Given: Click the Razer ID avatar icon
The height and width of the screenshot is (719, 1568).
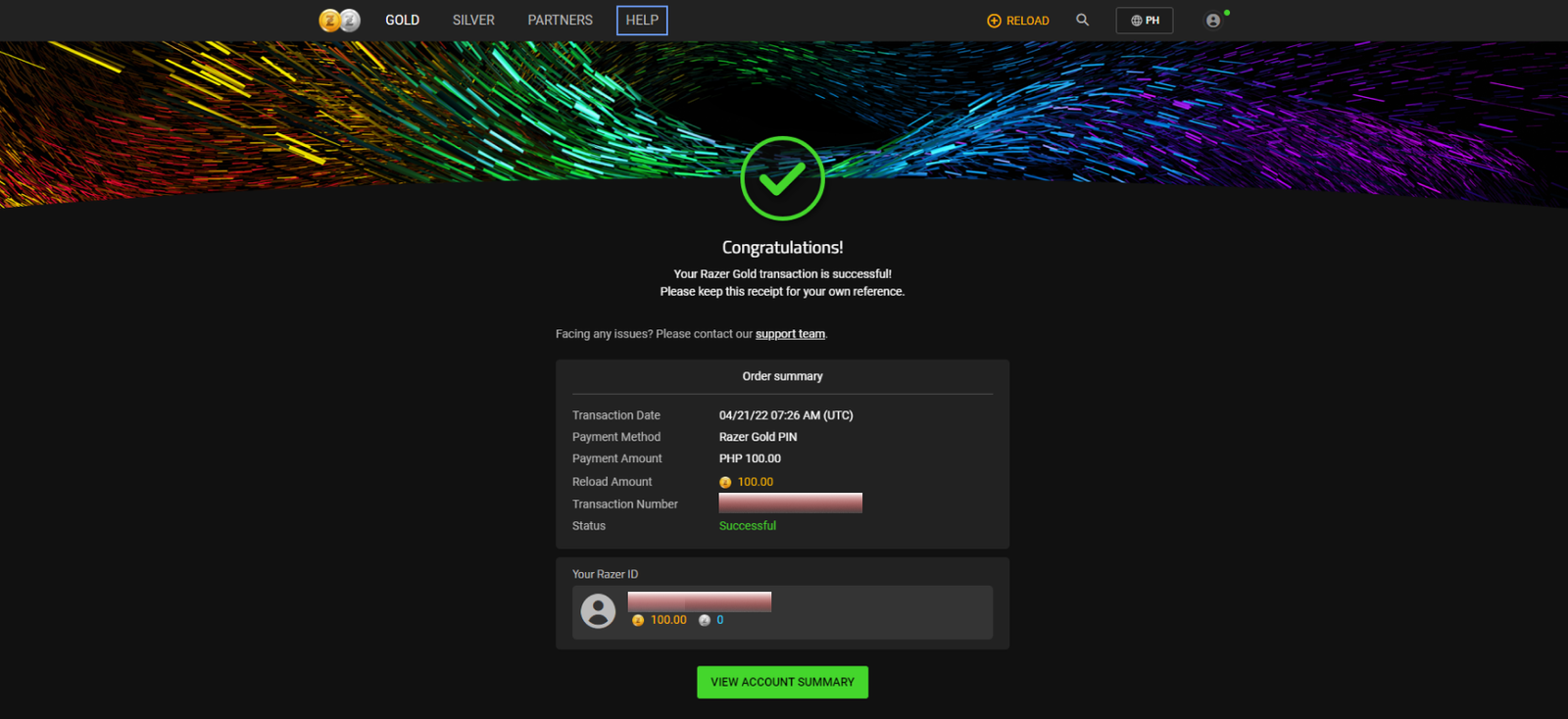Looking at the screenshot, I should point(598,611).
